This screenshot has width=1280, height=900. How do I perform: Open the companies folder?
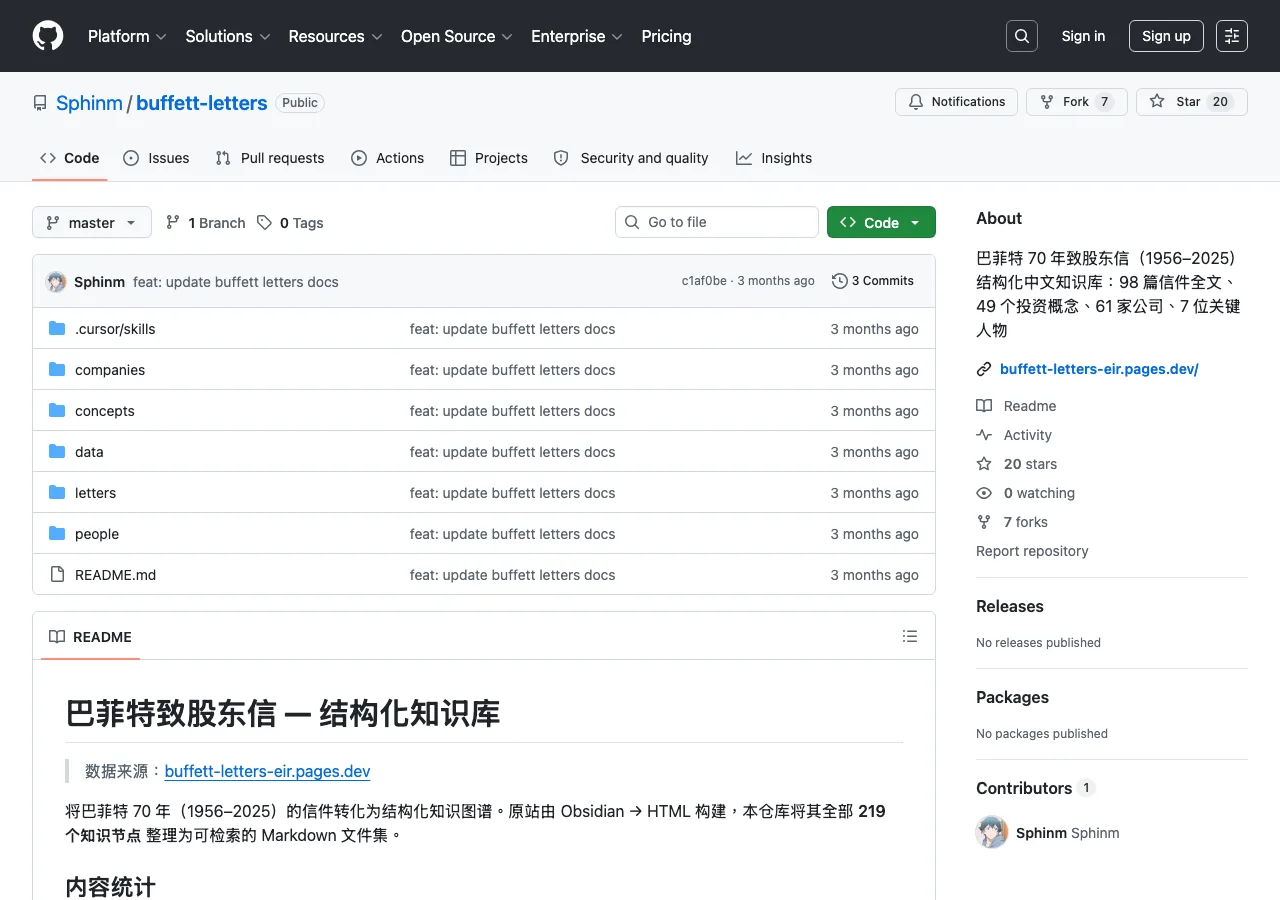110,370
